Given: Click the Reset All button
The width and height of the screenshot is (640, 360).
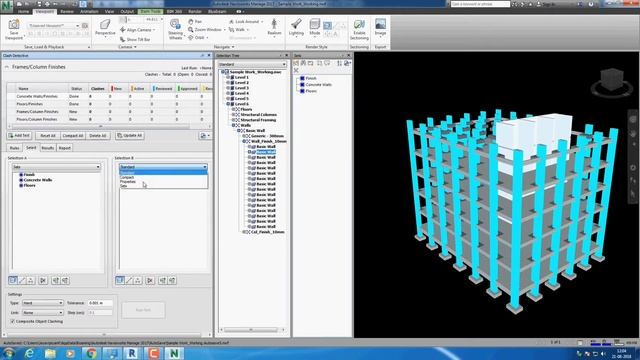Looking at the screenshot, I should point(47,136).
